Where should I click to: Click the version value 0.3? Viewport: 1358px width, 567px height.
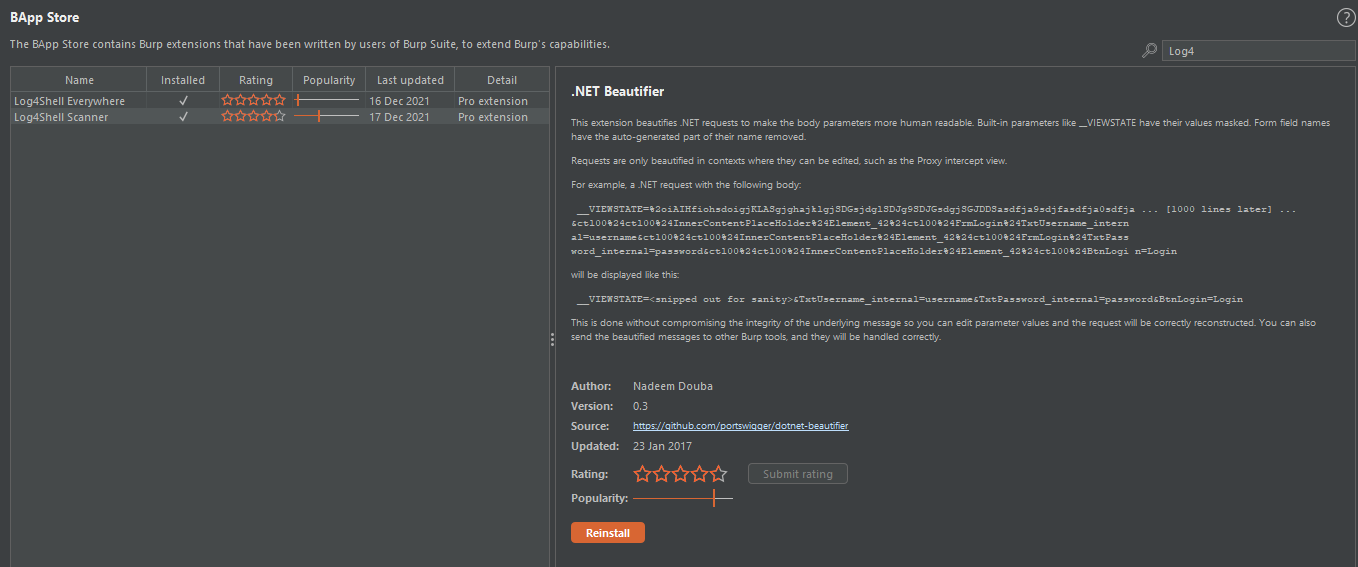[x=641, y=406]
